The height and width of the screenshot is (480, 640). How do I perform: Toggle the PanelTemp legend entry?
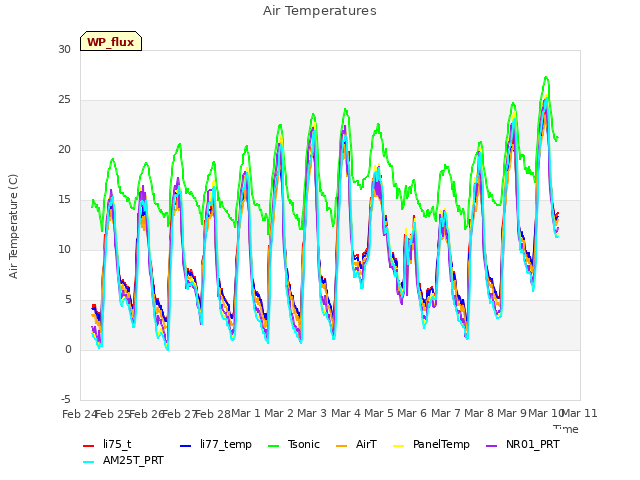coord(431,444)
